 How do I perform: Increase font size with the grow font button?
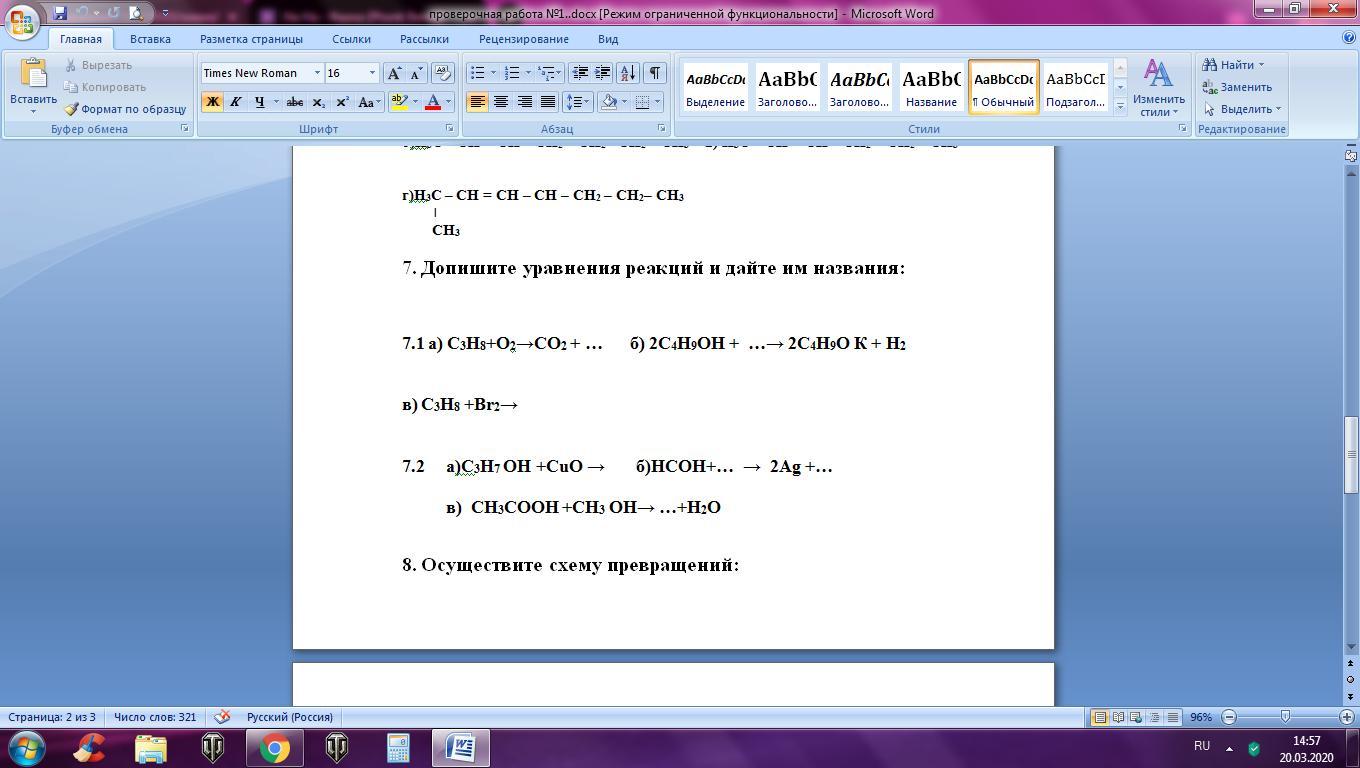point(395,73)
